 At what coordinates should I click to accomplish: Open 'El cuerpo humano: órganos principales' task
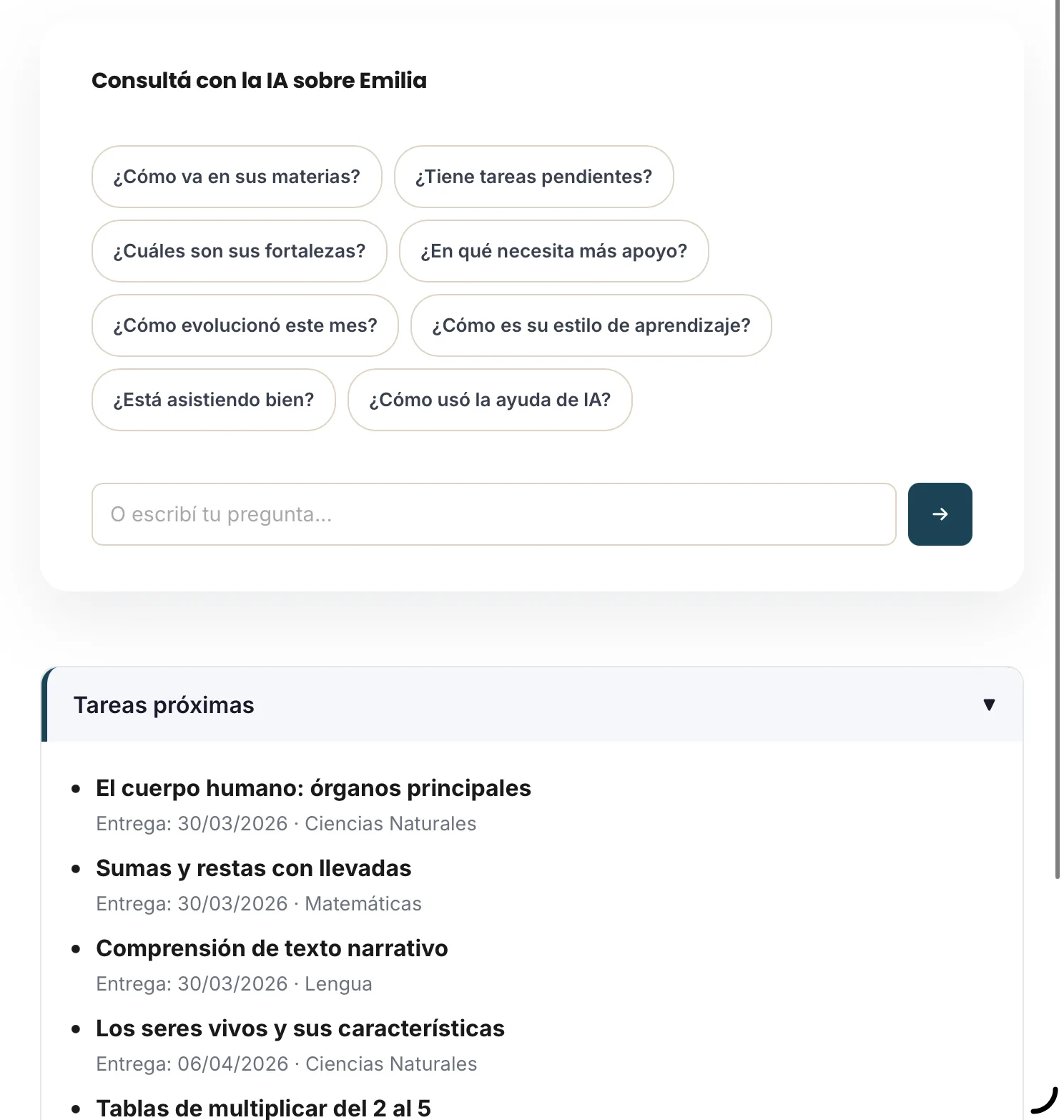click(x=313, y=788)
